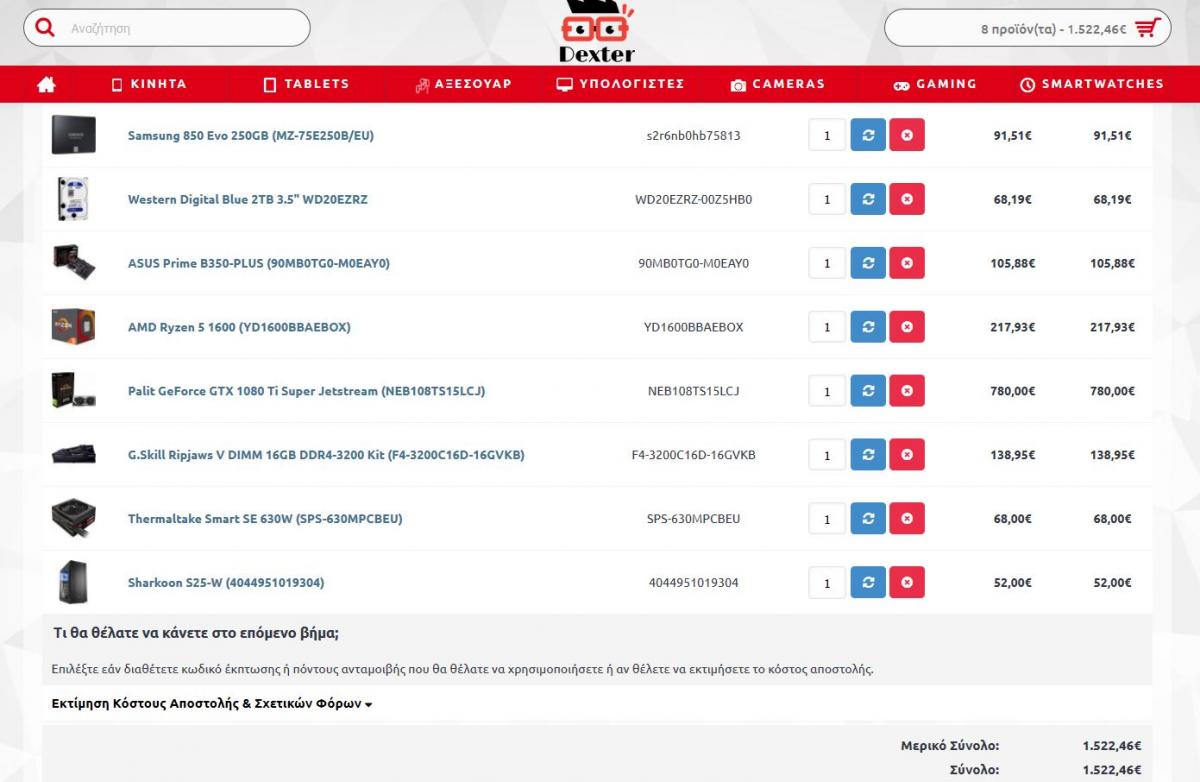Click quantity field for Samsung 850 Evo

point(827,135)
